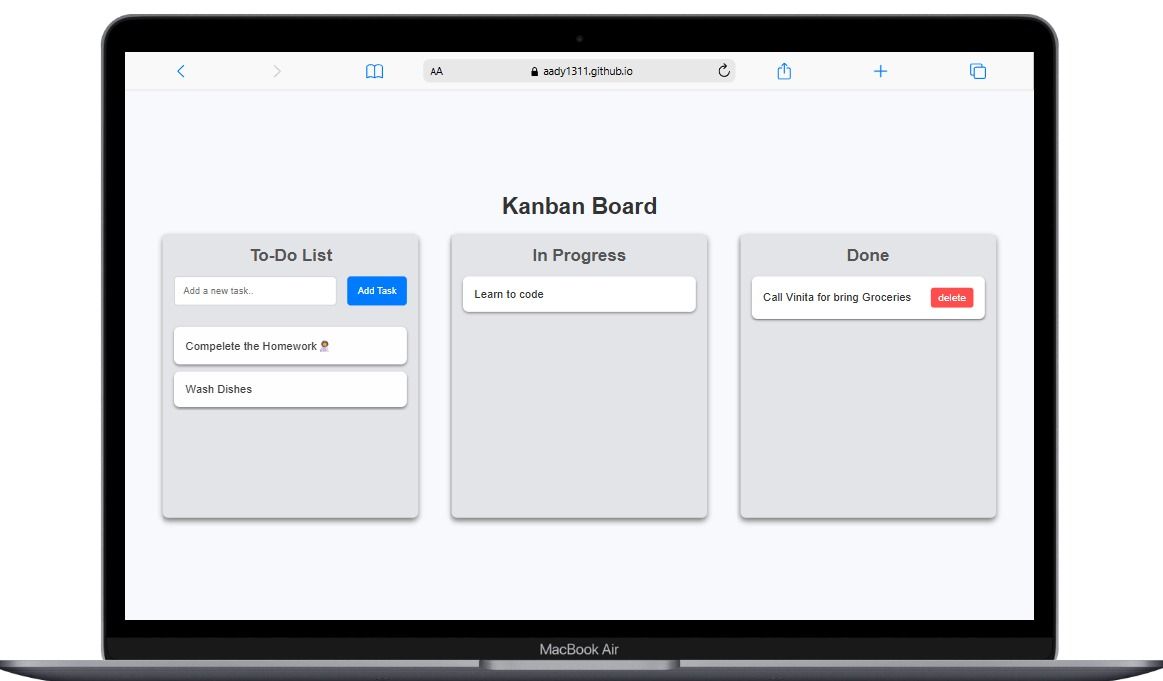Click the back navigation arrow
The width and height of the screenshot is (1163, 681).
coord(181,71)
